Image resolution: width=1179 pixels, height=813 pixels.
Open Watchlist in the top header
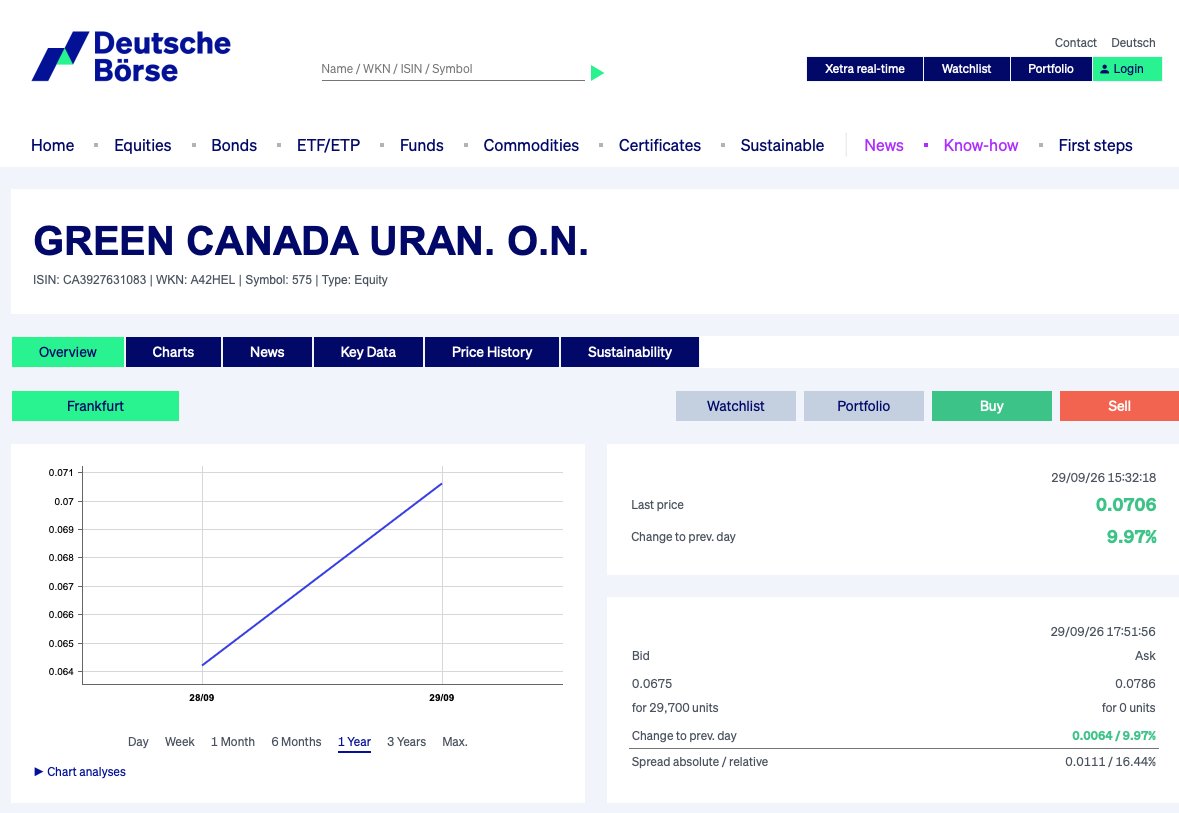coord(966,69)
